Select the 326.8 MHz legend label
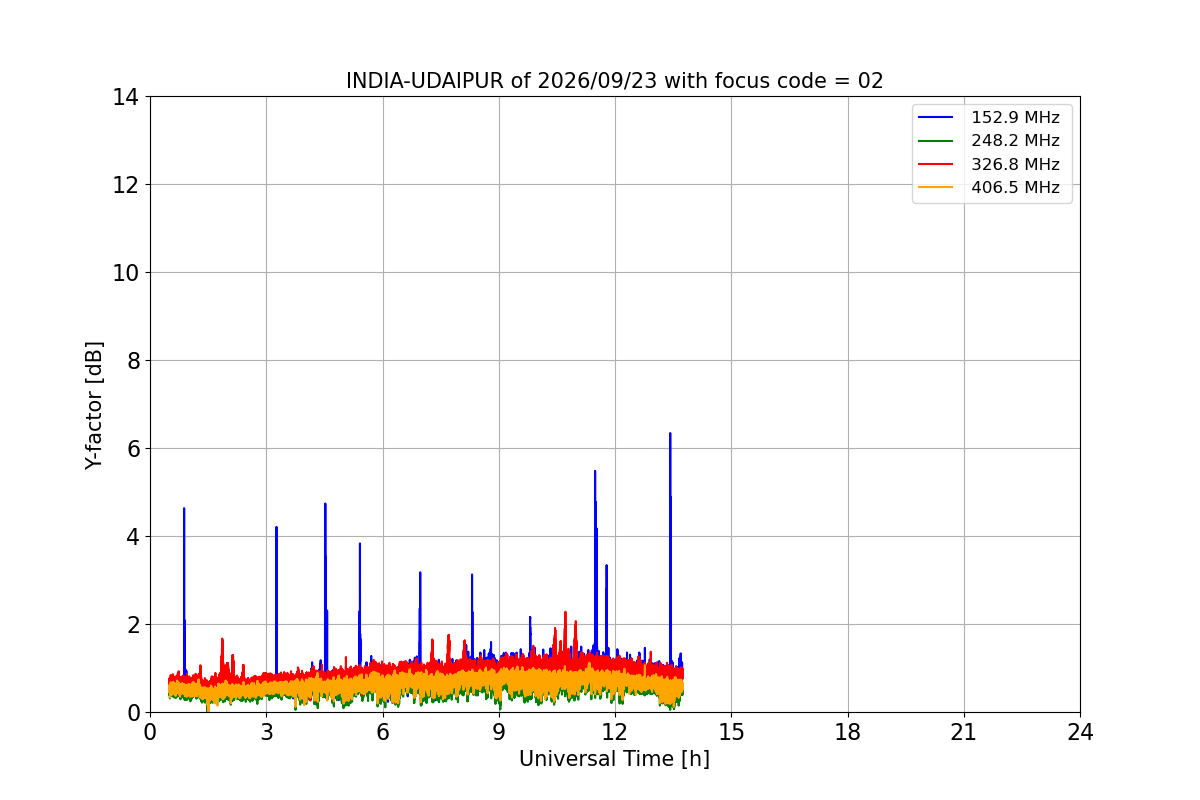 pos(1015,165)
